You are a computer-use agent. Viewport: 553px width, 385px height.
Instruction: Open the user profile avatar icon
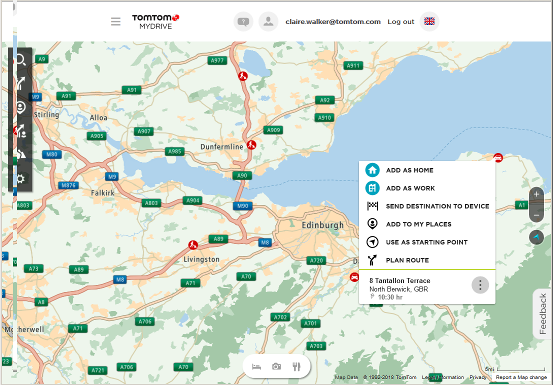(268, 22)
